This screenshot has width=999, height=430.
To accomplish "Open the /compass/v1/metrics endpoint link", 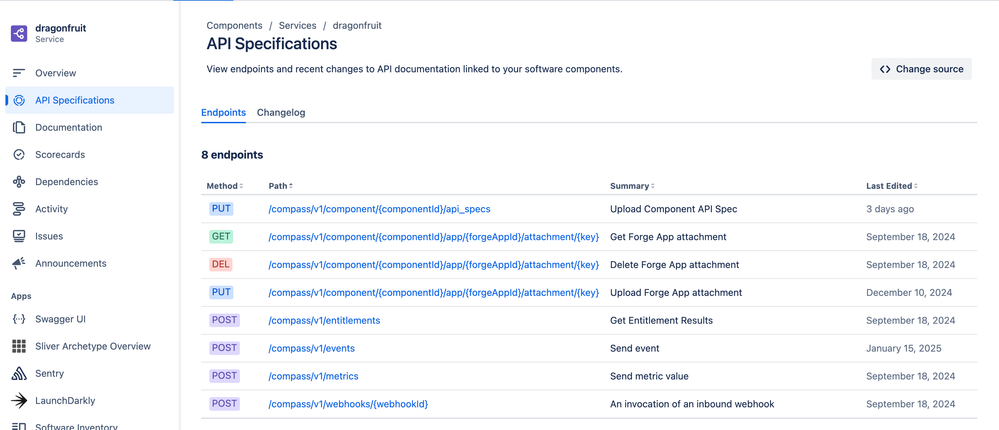I will pyautogui.click(x=313, y=377).
